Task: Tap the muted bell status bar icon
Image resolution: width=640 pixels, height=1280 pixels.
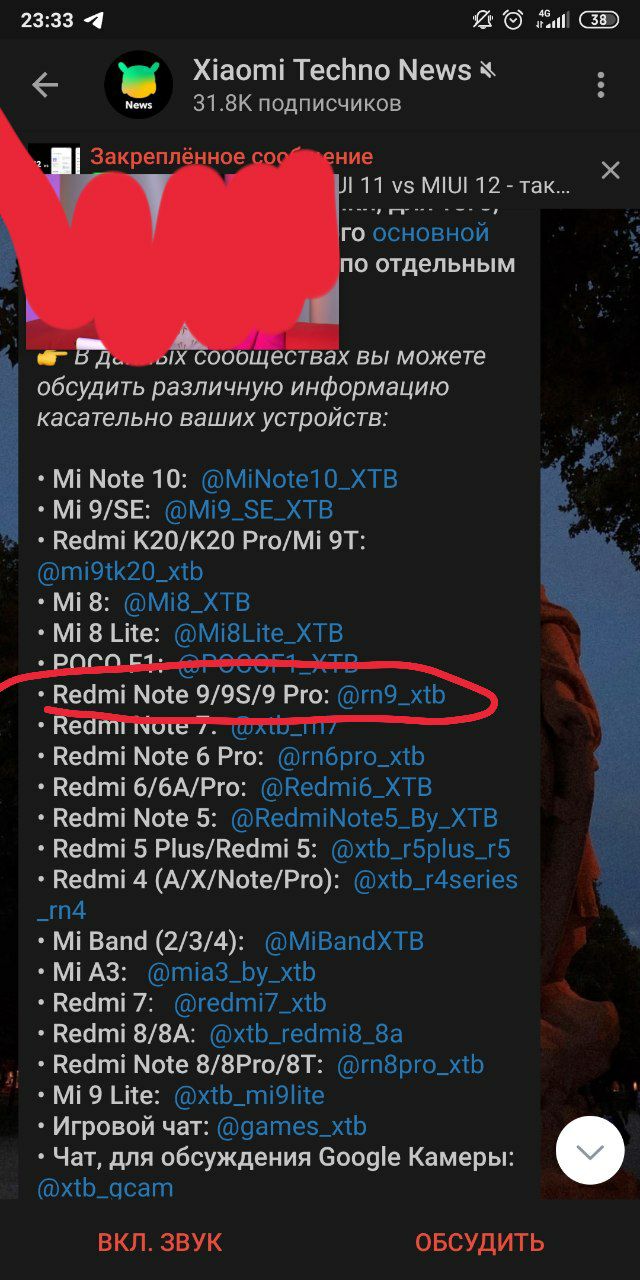Action: [x=483, y=20]
